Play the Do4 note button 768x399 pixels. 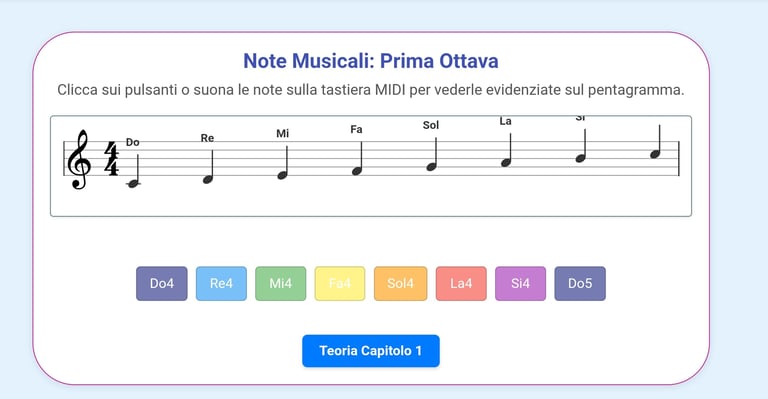162,283
